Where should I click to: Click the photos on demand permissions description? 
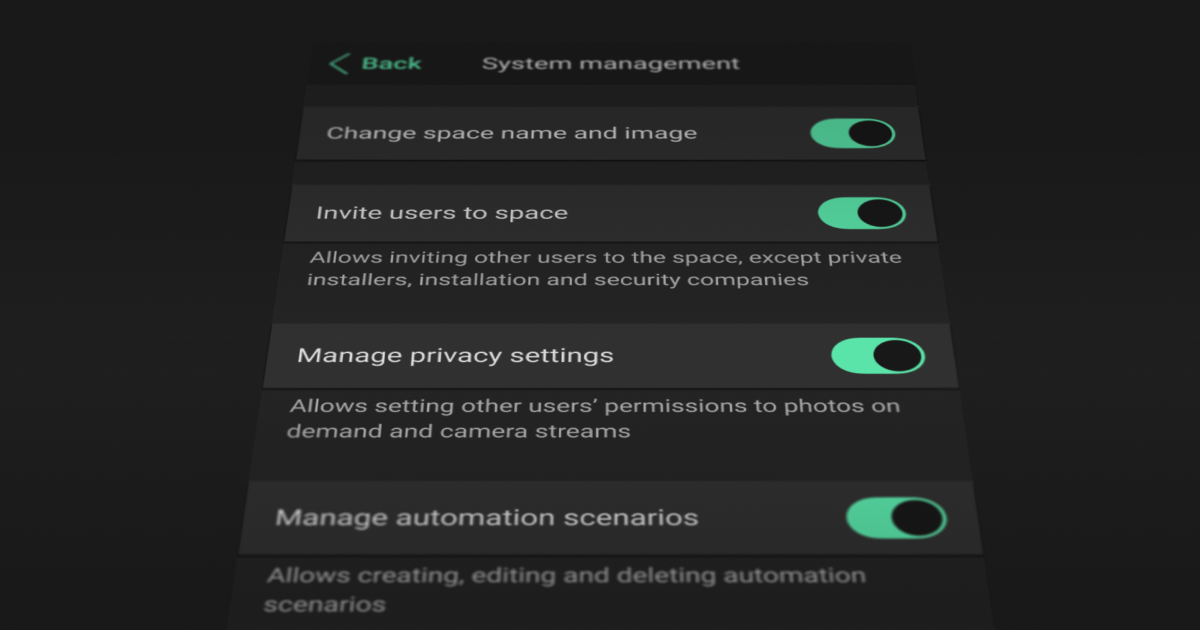593,418
